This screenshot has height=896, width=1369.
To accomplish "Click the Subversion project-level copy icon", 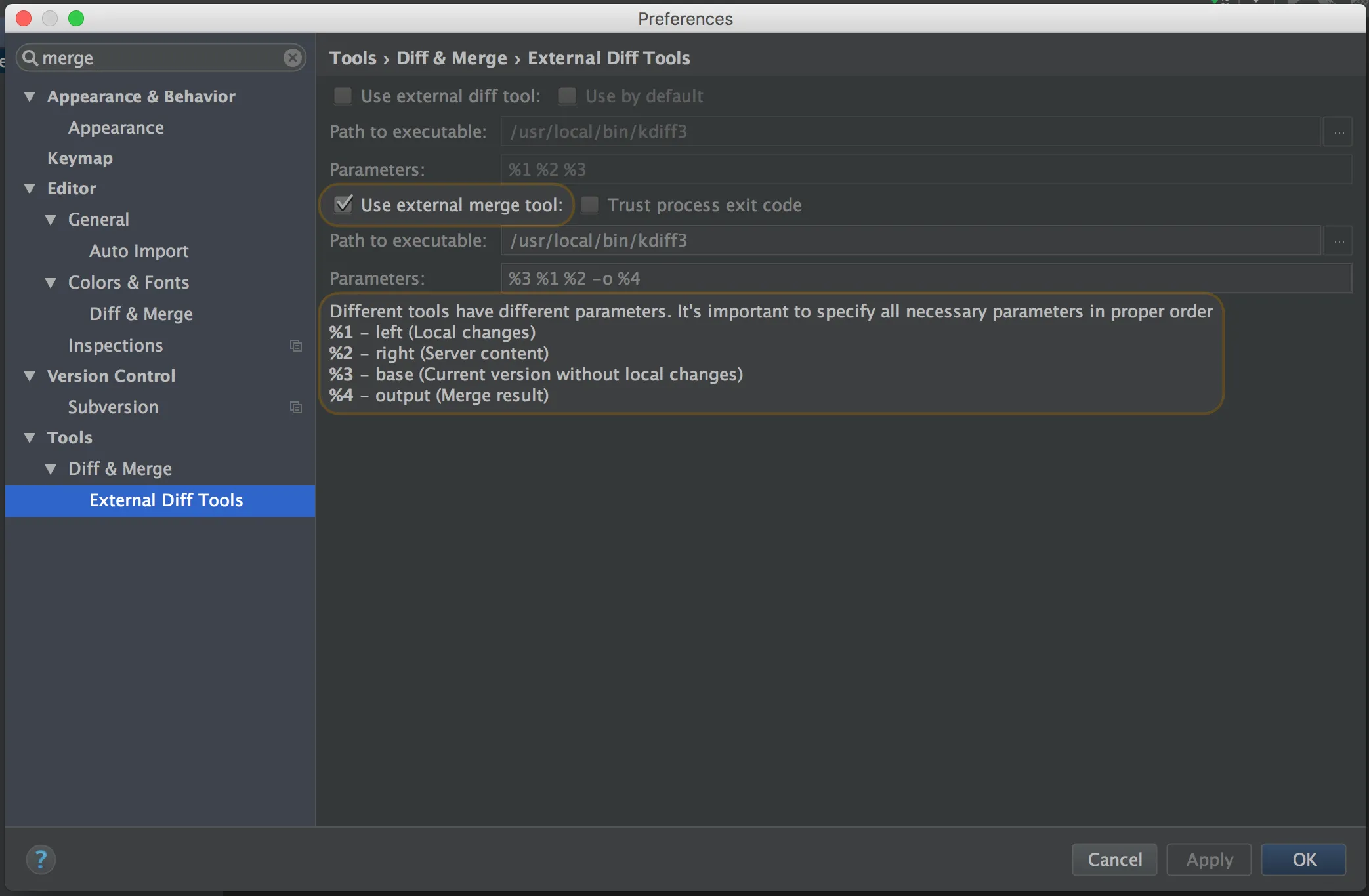I will [x=296, y=407].
